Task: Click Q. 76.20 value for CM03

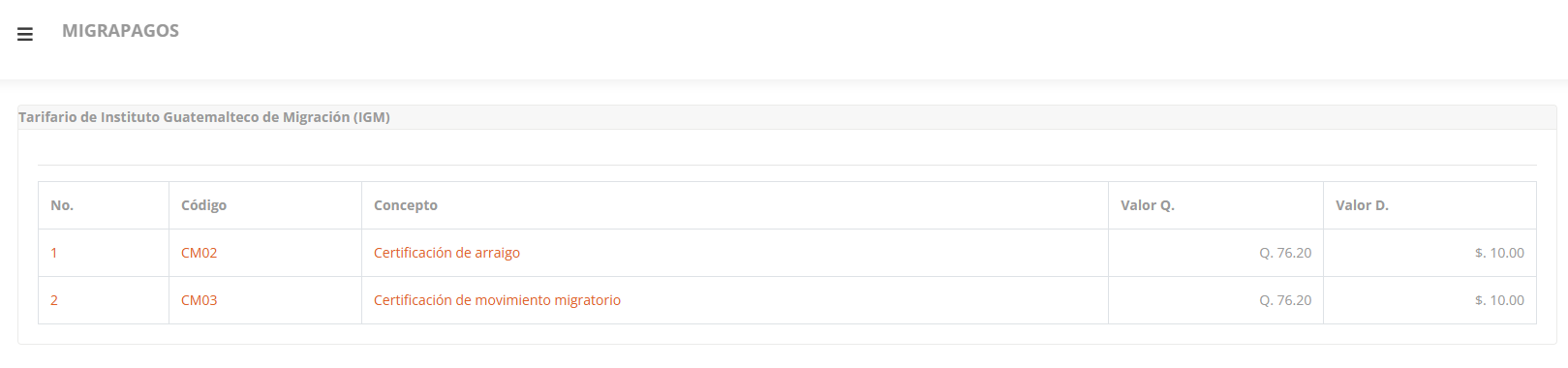Action: (x=1285, y=300)
